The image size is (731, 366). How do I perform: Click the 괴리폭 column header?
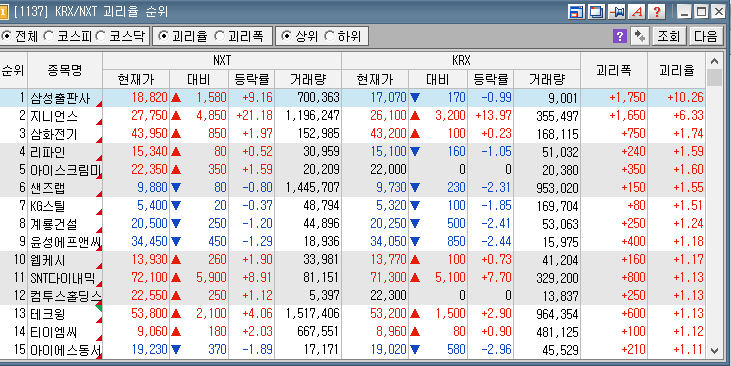[614, 70]
